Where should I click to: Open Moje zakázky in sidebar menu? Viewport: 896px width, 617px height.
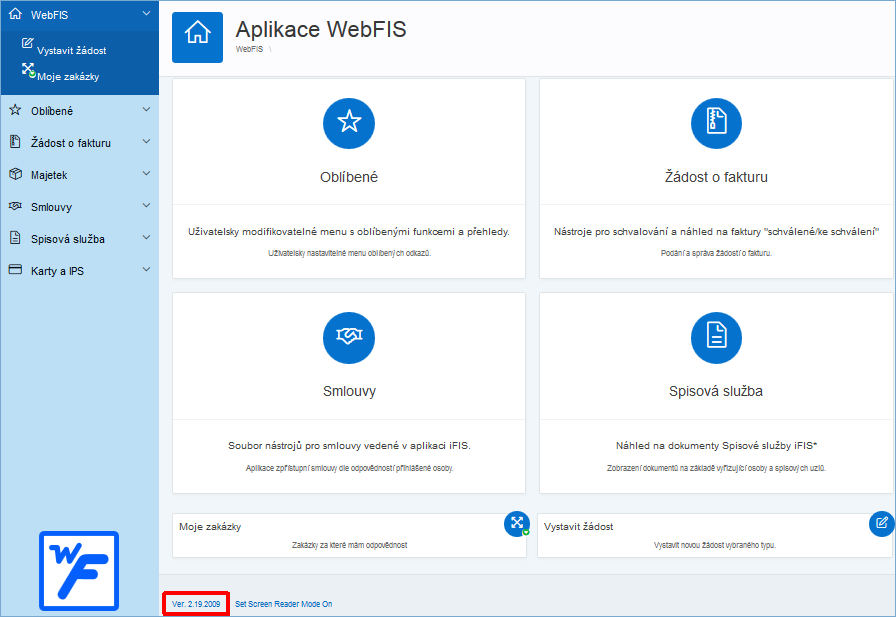click(x=68, y=77)
